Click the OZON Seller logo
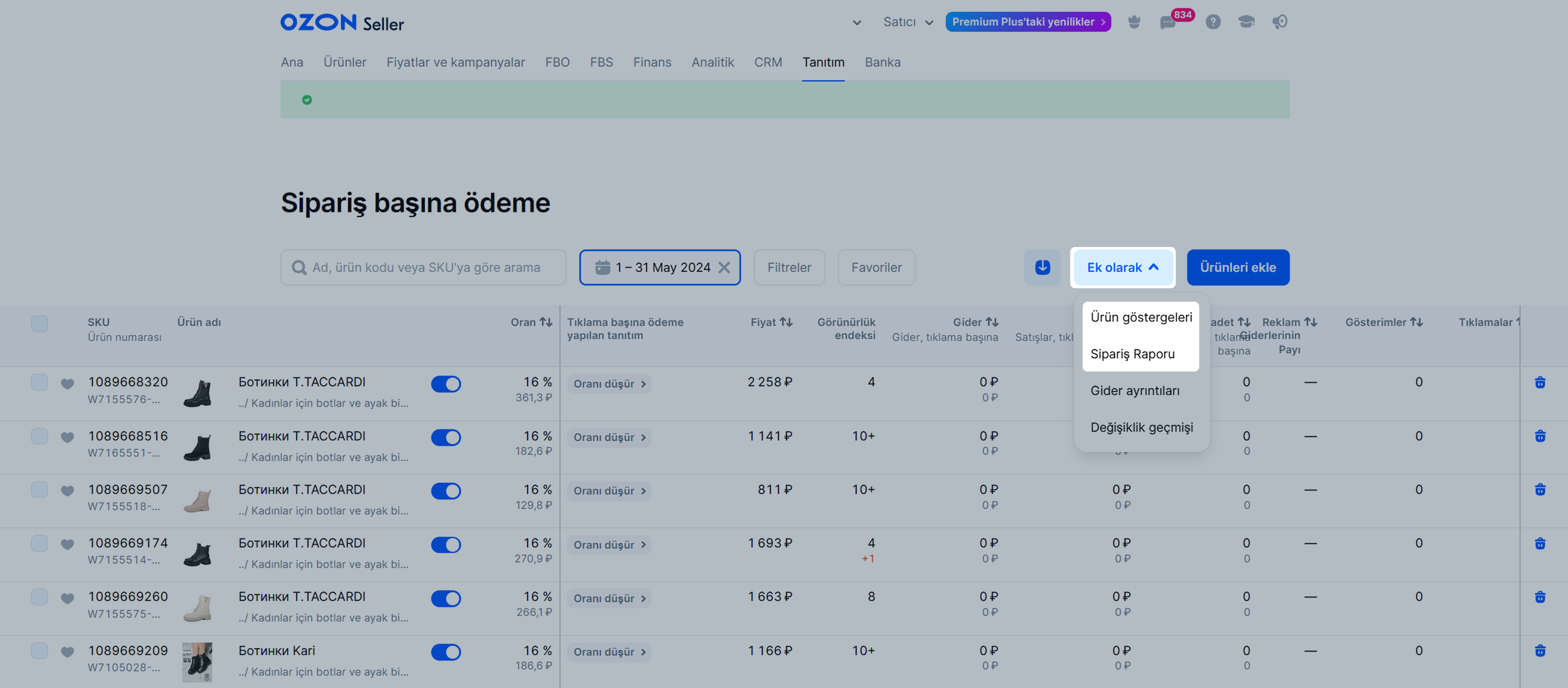Screen dimensions: 1568x688 click(x=342, y=22)
